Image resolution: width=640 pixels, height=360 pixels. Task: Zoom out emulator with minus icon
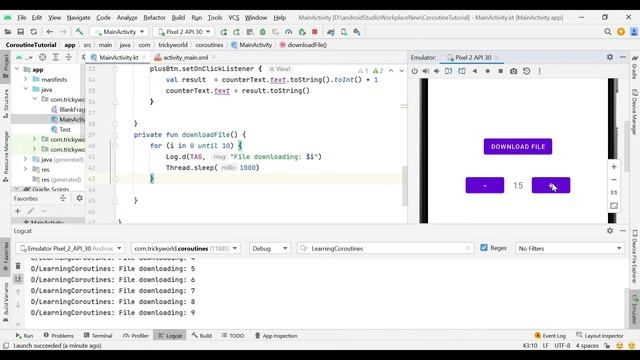pyautogui.click(x=613, y=180)
